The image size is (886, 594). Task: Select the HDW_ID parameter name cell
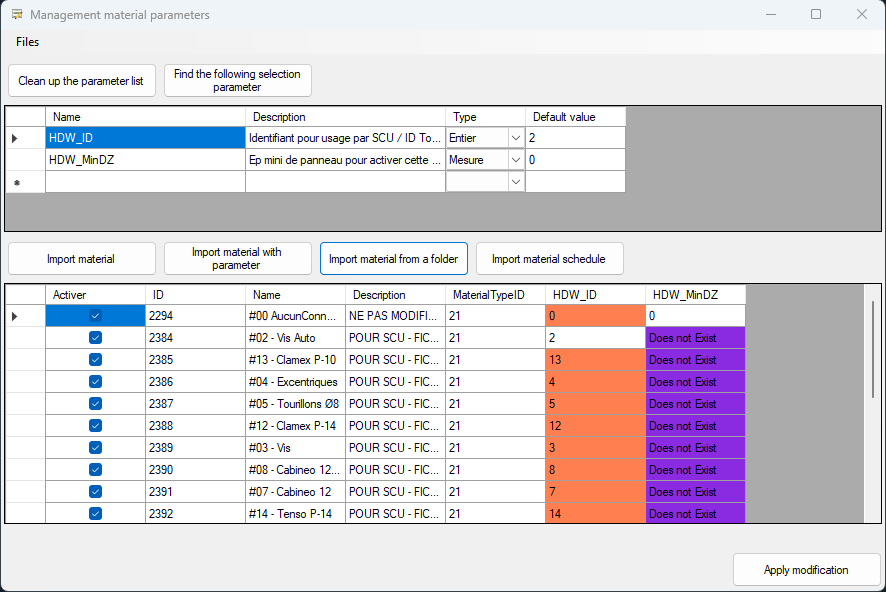[x=145, y=138]
